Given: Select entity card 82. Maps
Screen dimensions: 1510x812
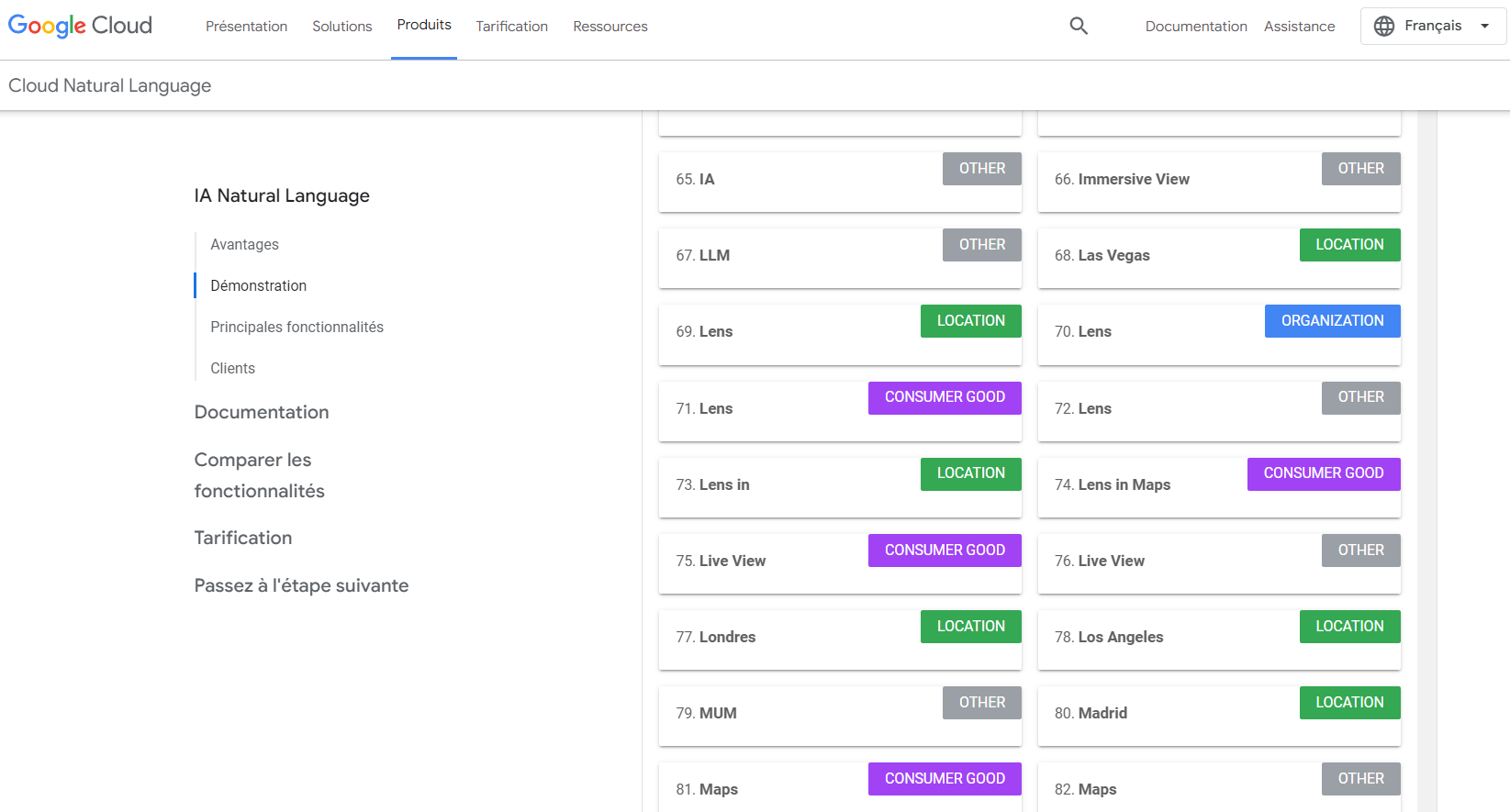Looking at the screenshot, I should pos(1219,787).
